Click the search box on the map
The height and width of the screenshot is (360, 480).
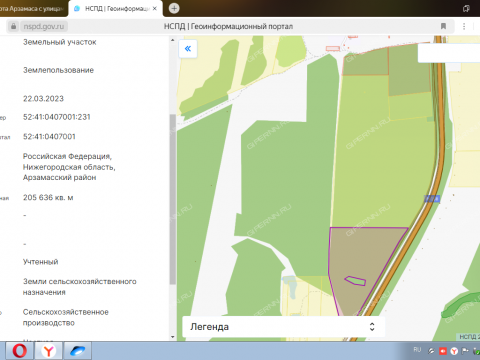pos(449,53)
